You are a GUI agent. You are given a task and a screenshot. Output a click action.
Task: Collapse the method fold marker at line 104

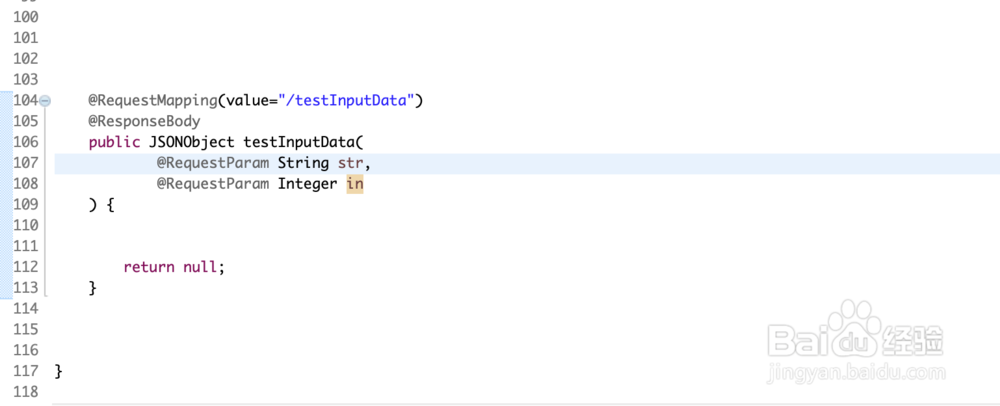pos(45,101)
